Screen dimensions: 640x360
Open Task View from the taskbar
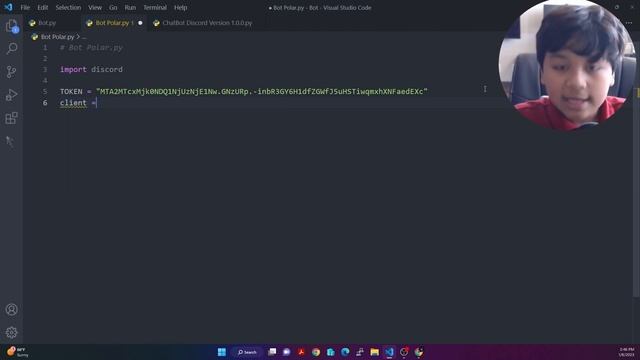[272, 352]
